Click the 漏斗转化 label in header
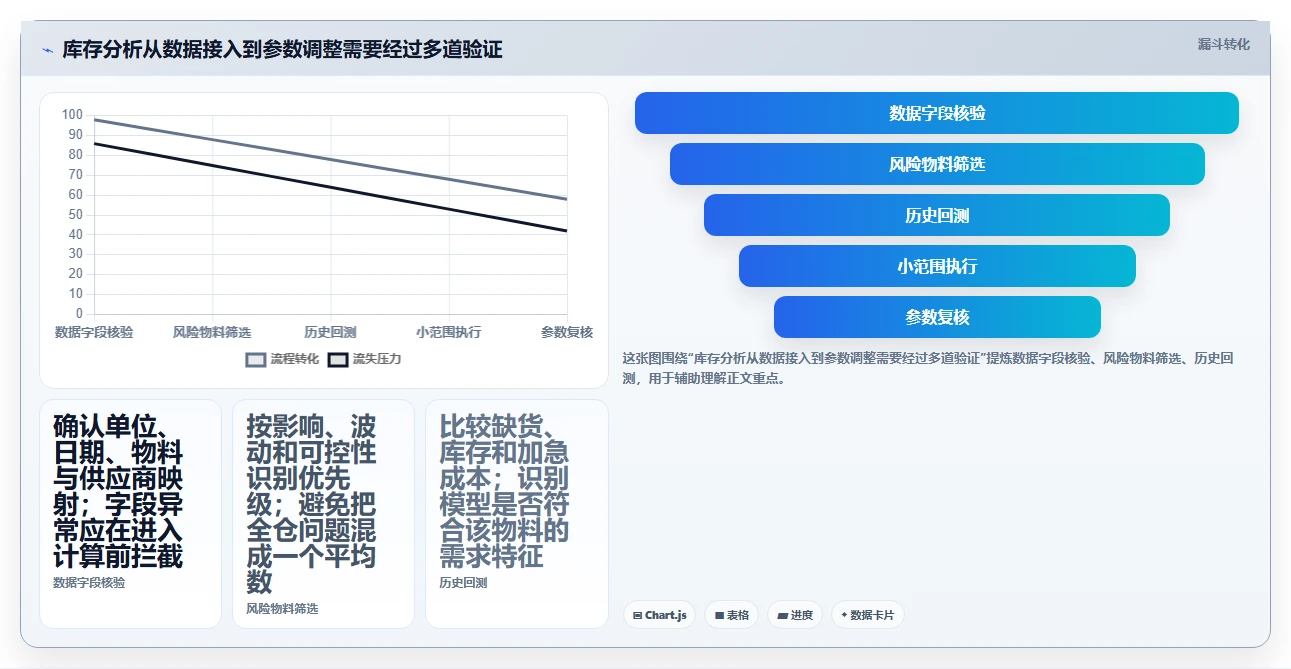 pyautogui.click(x=1223, y=44)
